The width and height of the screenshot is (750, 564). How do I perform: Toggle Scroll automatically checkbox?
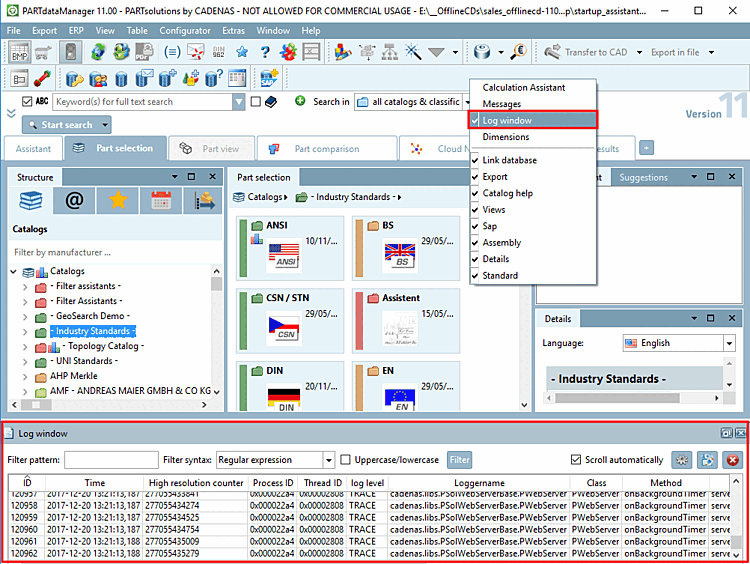(x=575, y=460)
